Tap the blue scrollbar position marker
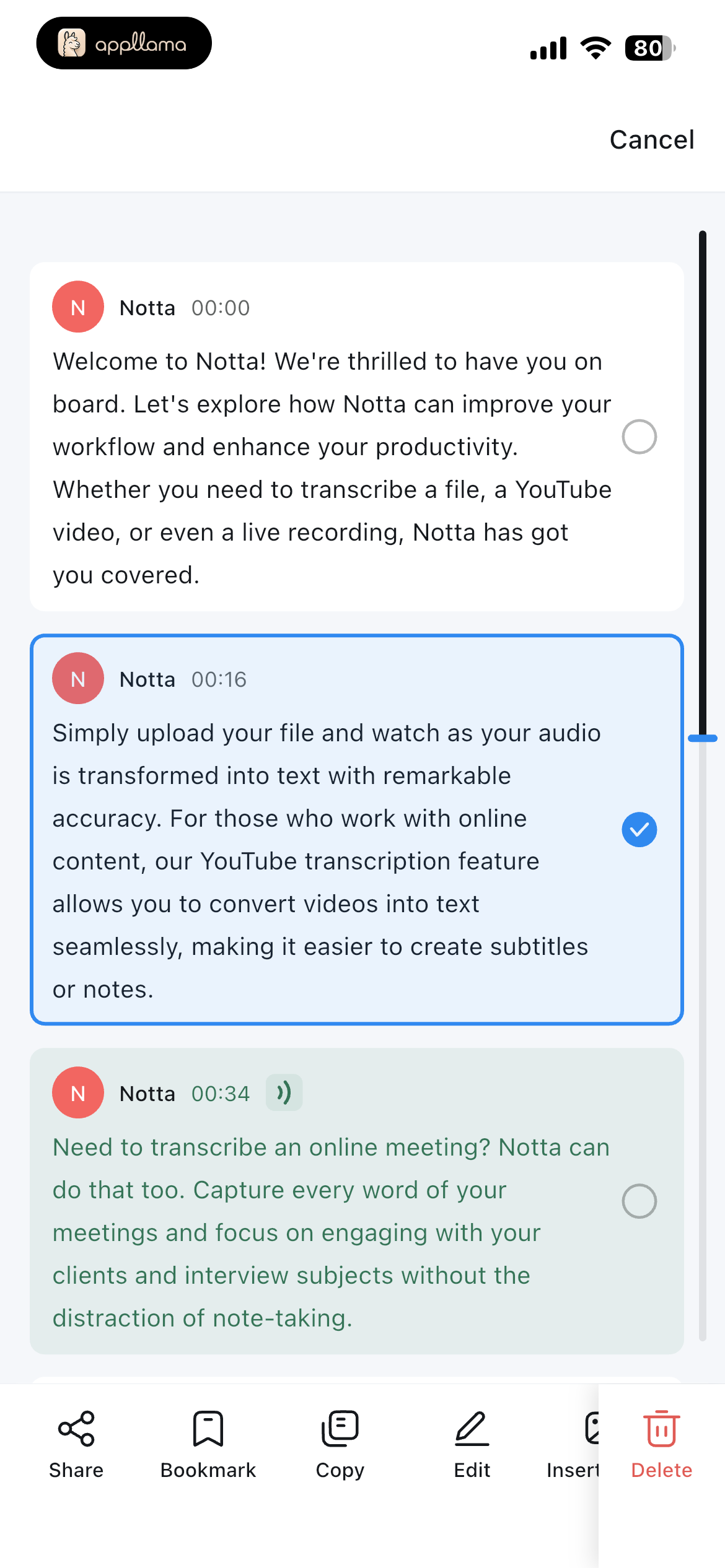The height and width of the screenshot is (1568, 725). click(703, 738)
